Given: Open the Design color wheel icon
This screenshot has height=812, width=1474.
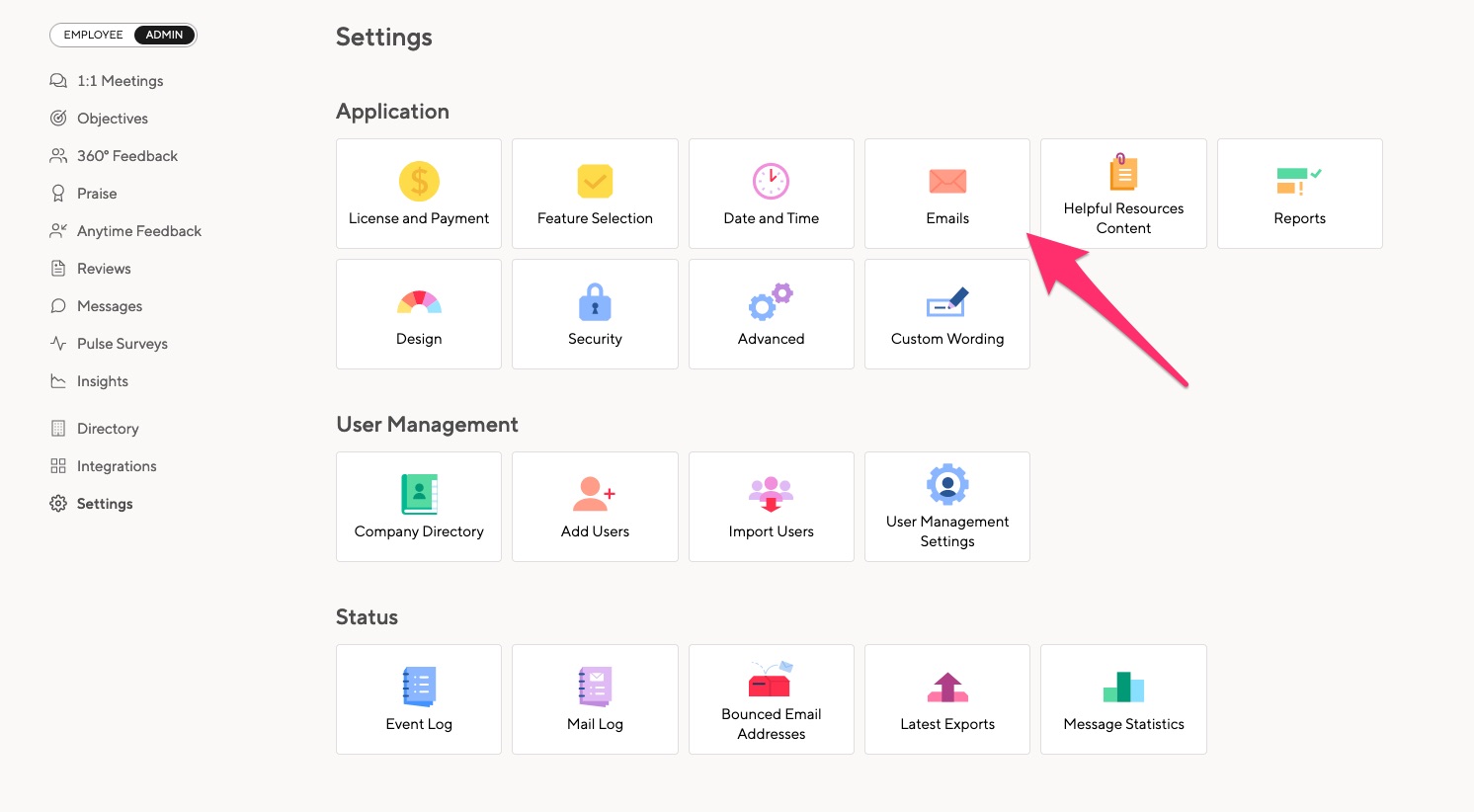Looking at the screenshot, I should coord(418,302).
